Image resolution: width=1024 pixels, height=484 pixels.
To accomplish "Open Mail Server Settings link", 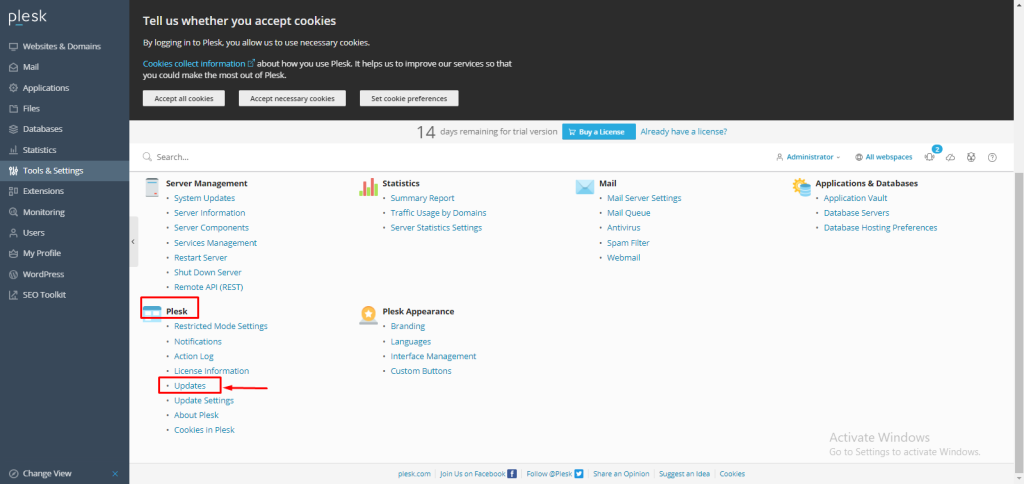I will pyautogui.click(x=644, y=198).
